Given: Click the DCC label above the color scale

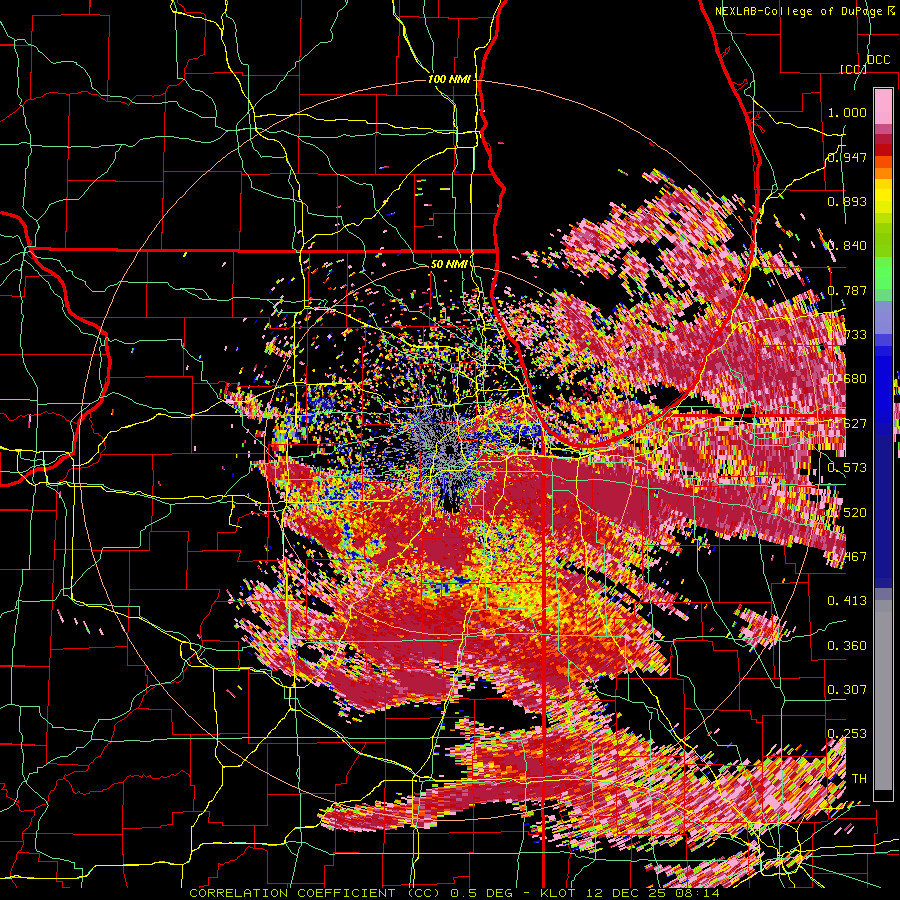Looking at the screenshot, I should point(878,60).
